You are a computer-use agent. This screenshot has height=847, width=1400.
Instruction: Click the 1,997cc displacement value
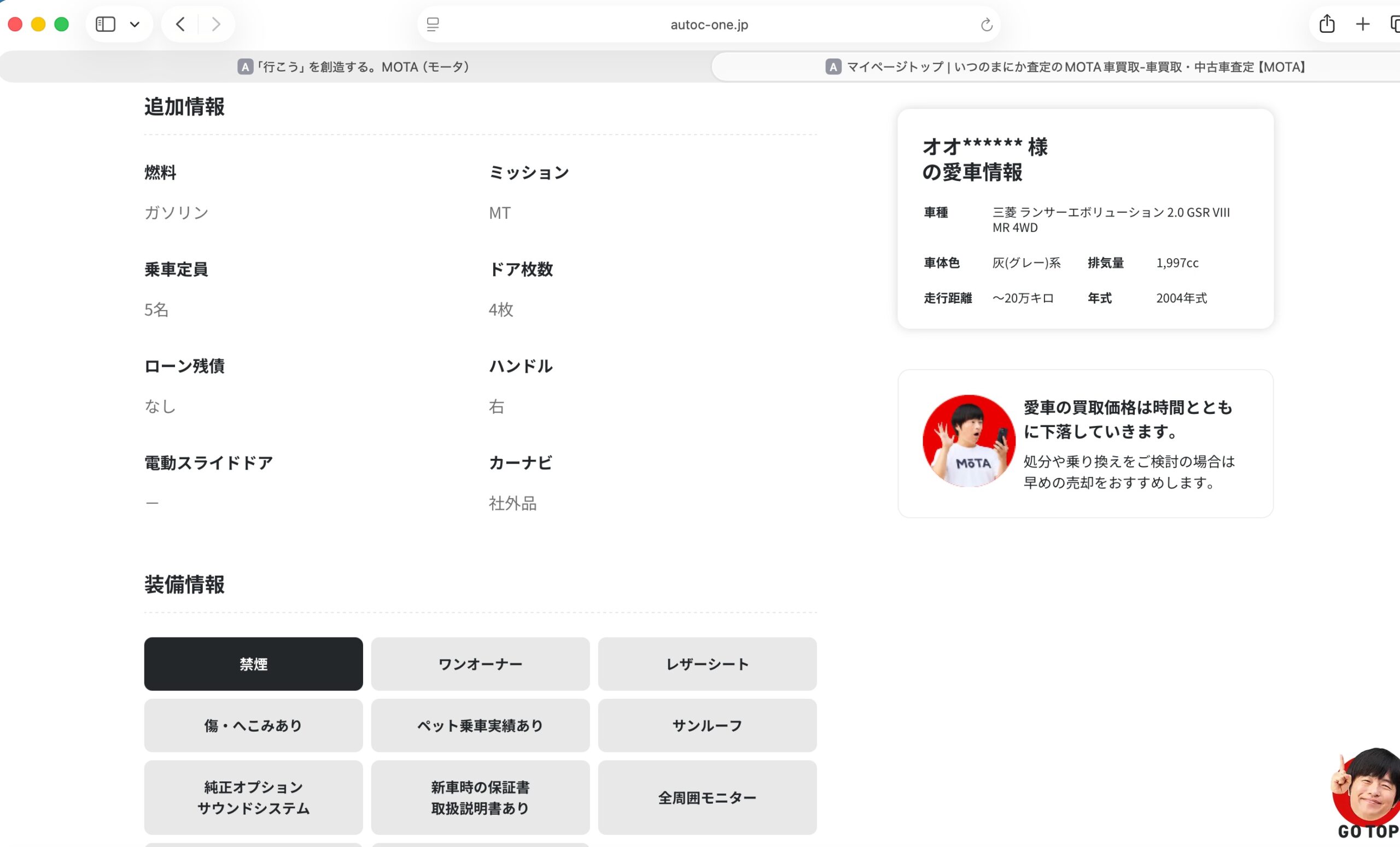(x=1177, y=263)
